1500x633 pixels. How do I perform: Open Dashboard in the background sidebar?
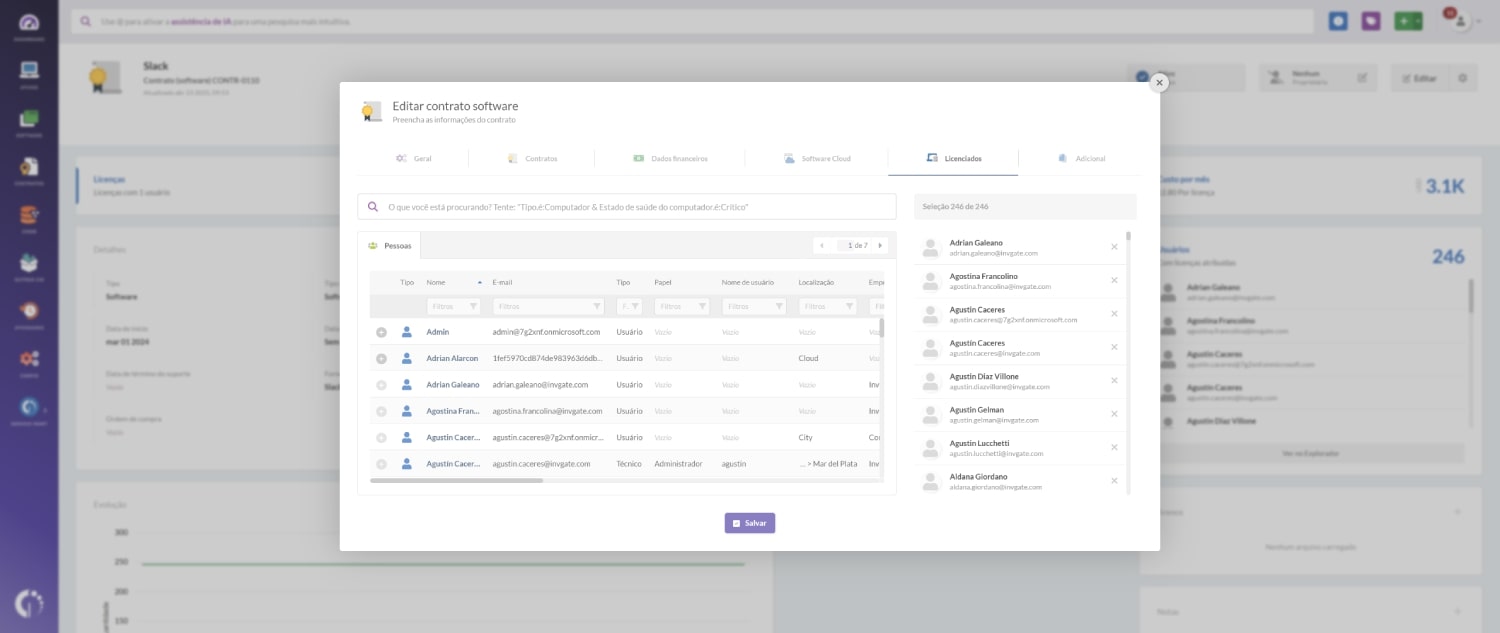pos(29,25)
